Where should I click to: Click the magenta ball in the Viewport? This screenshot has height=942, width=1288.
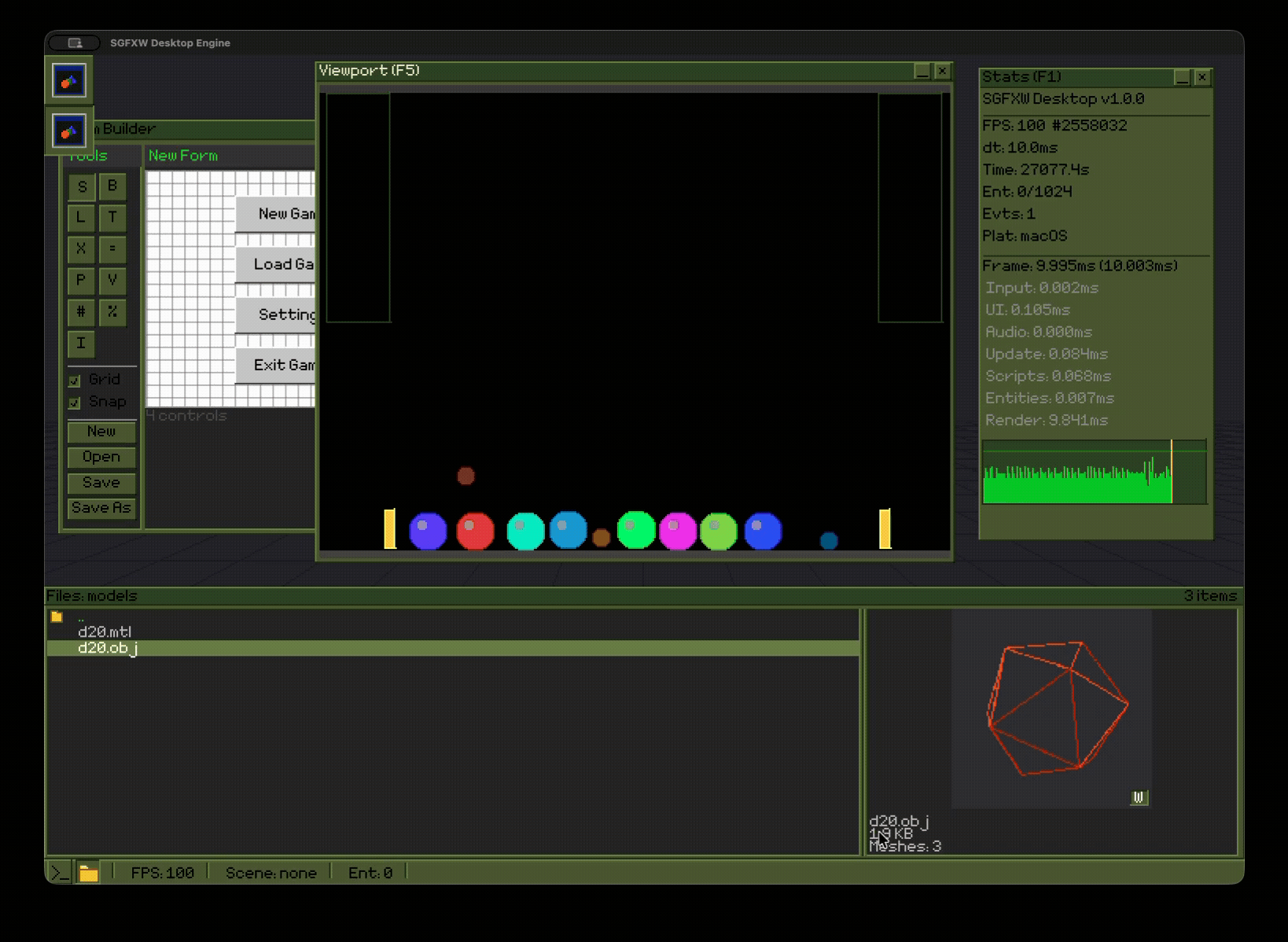(x=678, y=531)
